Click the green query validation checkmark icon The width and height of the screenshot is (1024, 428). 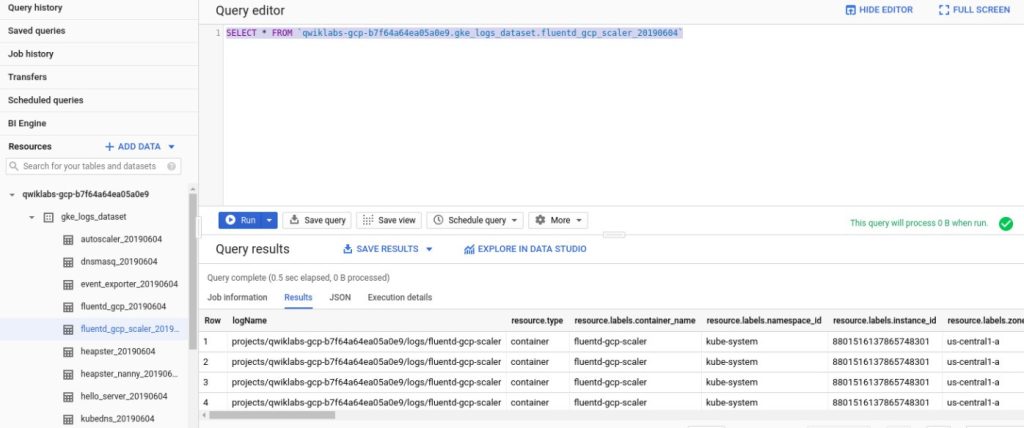pyautogui.click(x=1005, y=224)
